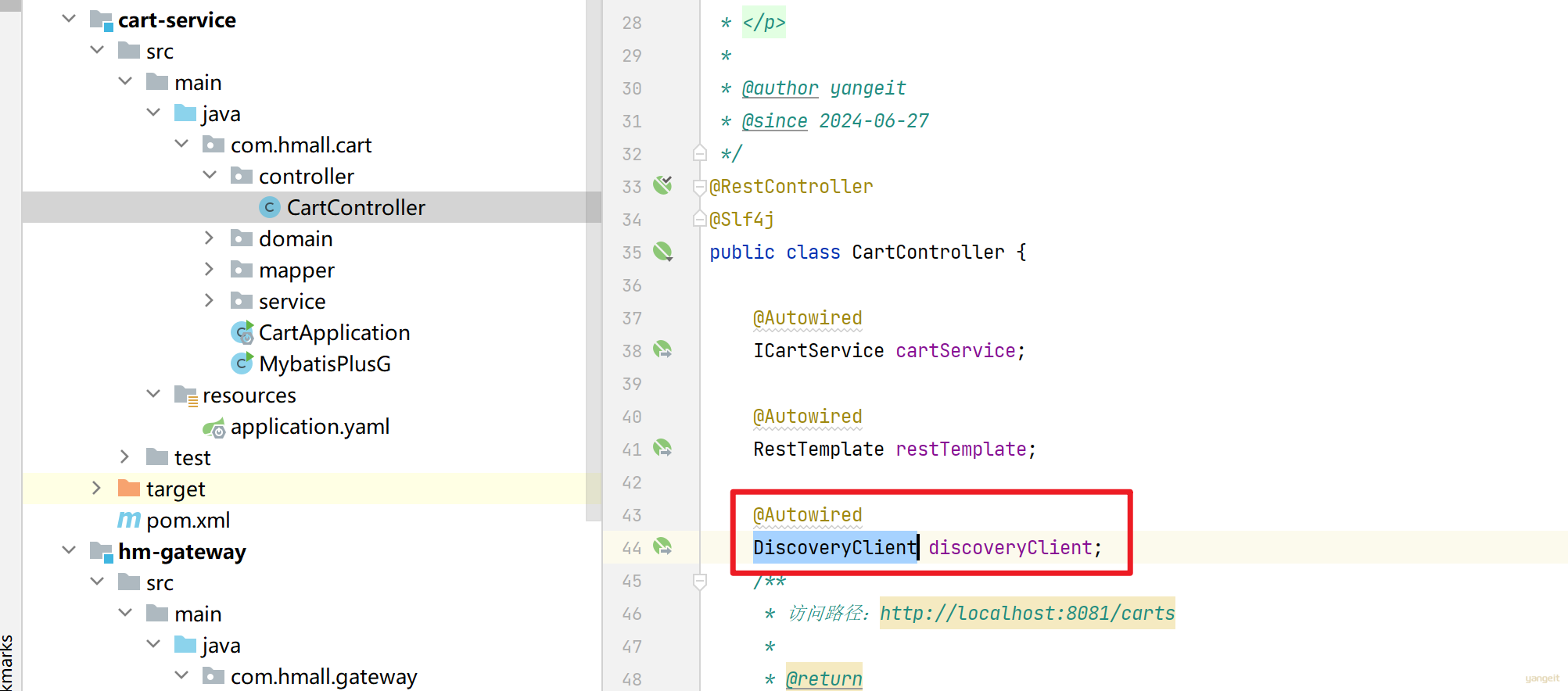Collapse the cart-service module node
This screenshot has width=1568, height=691.
(69, 19)
